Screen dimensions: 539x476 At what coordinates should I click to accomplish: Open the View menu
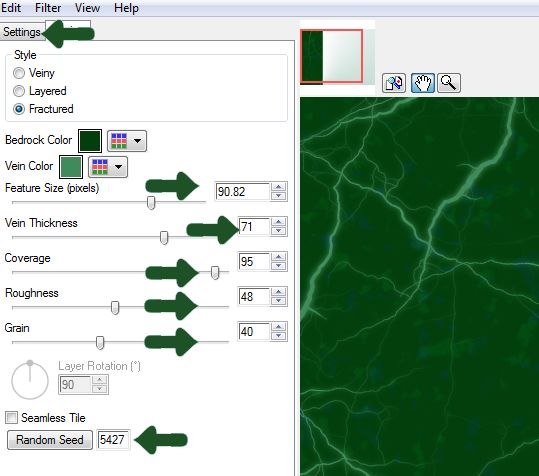[x=88, y=8]
